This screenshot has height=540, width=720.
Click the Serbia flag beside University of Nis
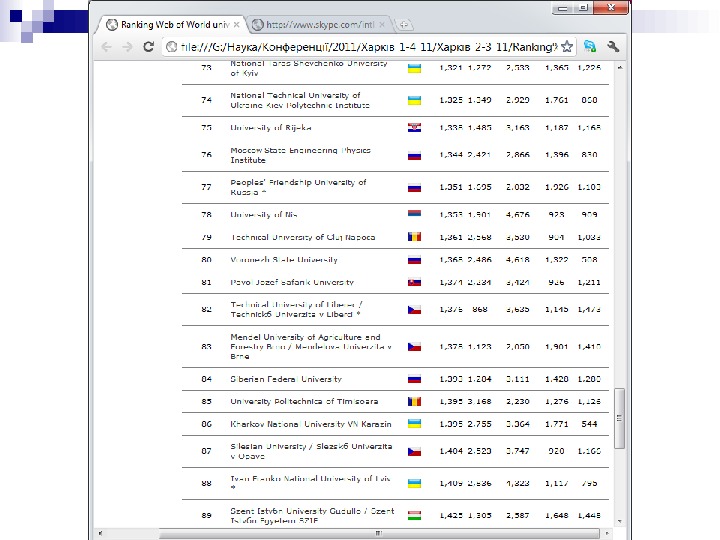click(x=414, y=214)
